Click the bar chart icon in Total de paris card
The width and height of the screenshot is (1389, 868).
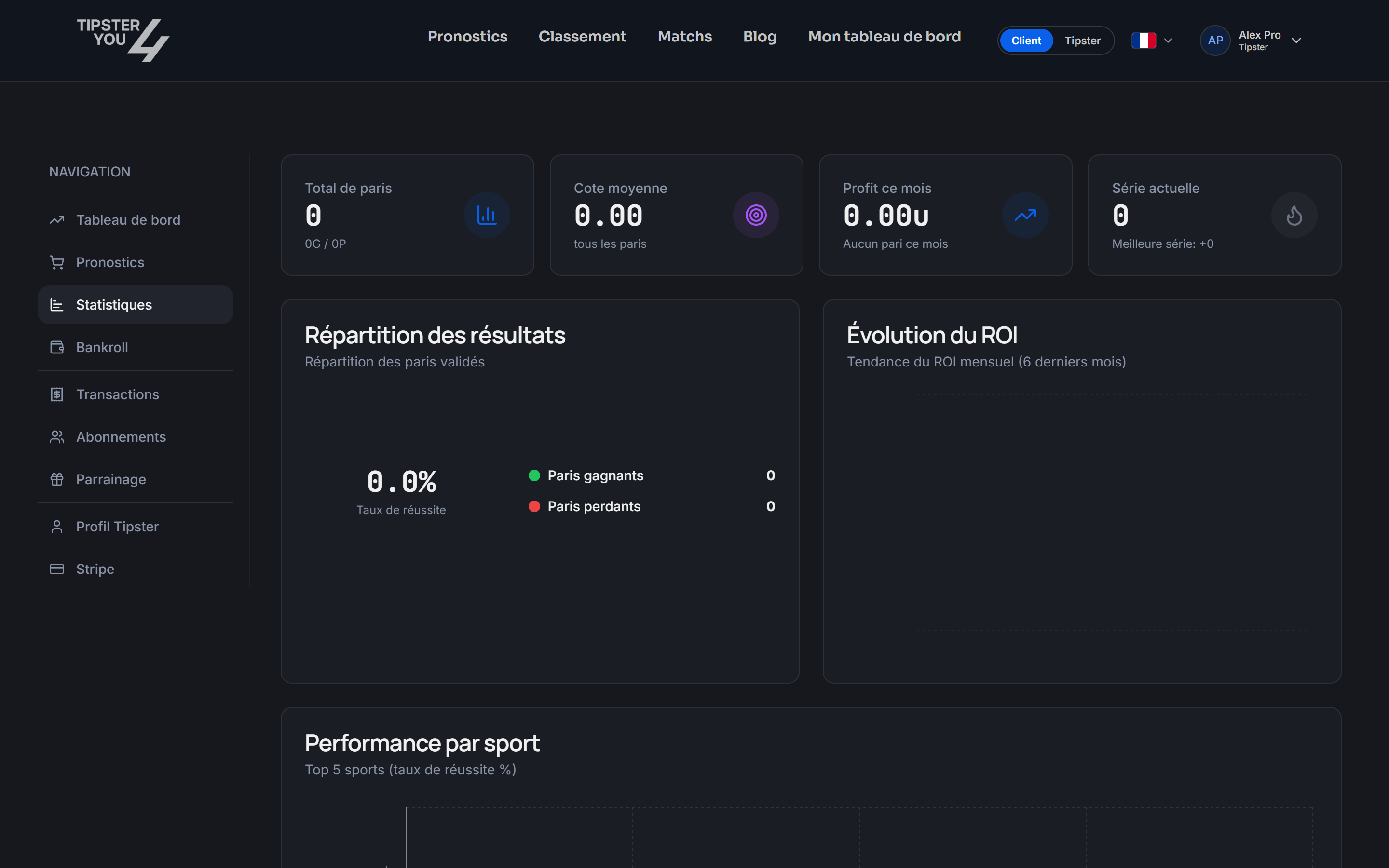point(487,215)
